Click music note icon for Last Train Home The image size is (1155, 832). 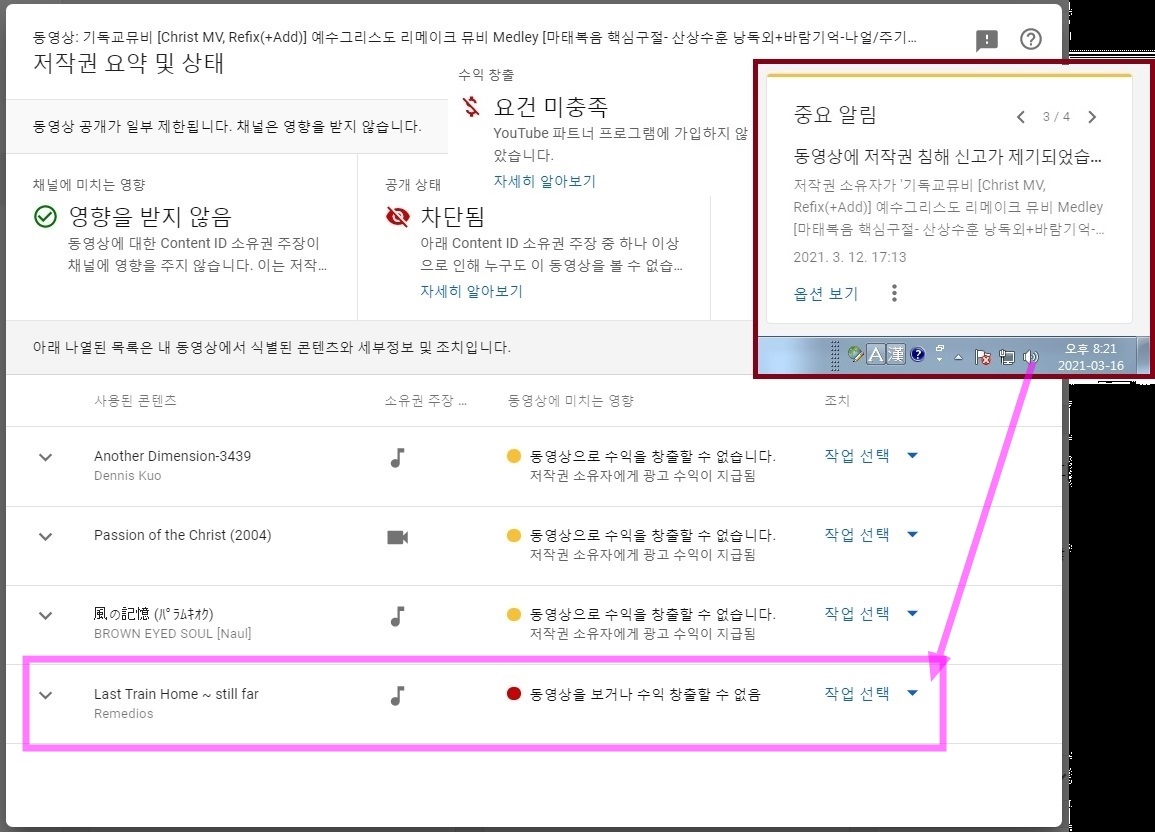click(397, 695)
